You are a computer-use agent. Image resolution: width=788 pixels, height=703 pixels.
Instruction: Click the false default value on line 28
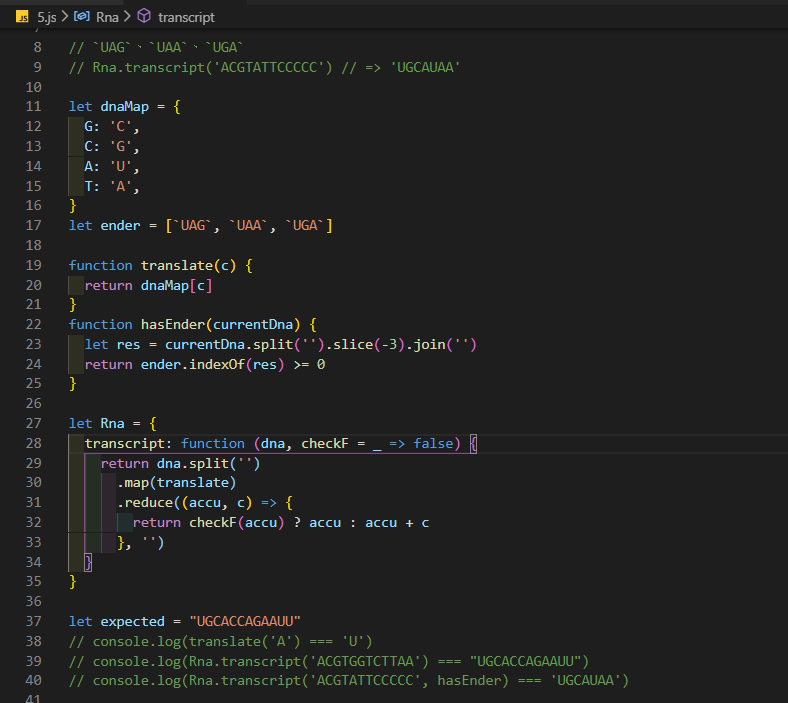tap(433, 444)
